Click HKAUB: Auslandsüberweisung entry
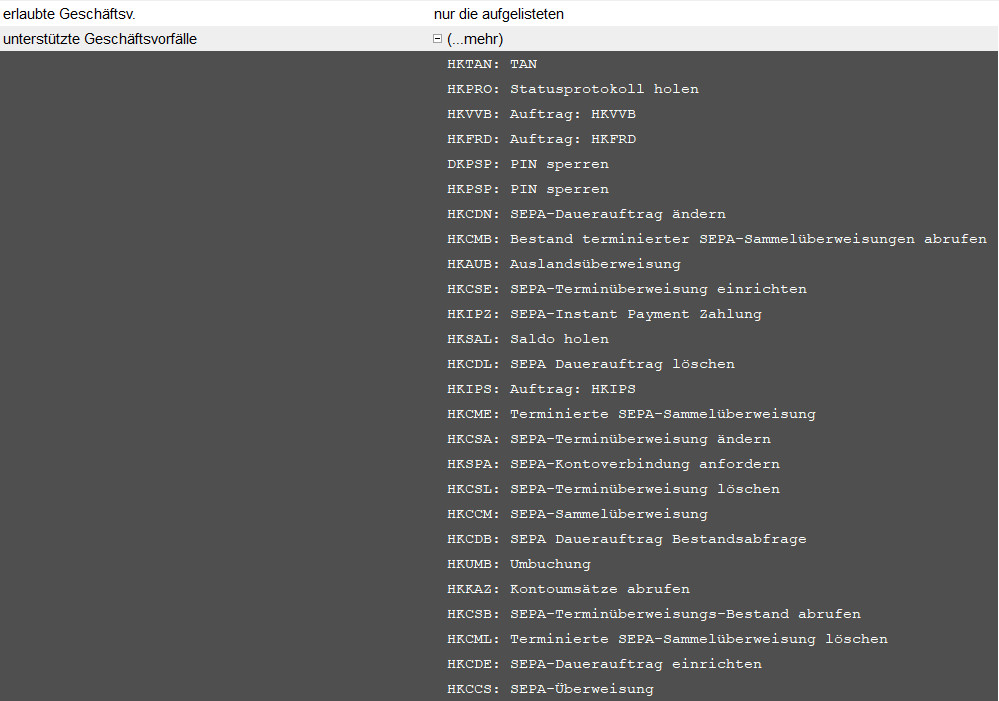The image size is (999, 701). pos(564,264)
